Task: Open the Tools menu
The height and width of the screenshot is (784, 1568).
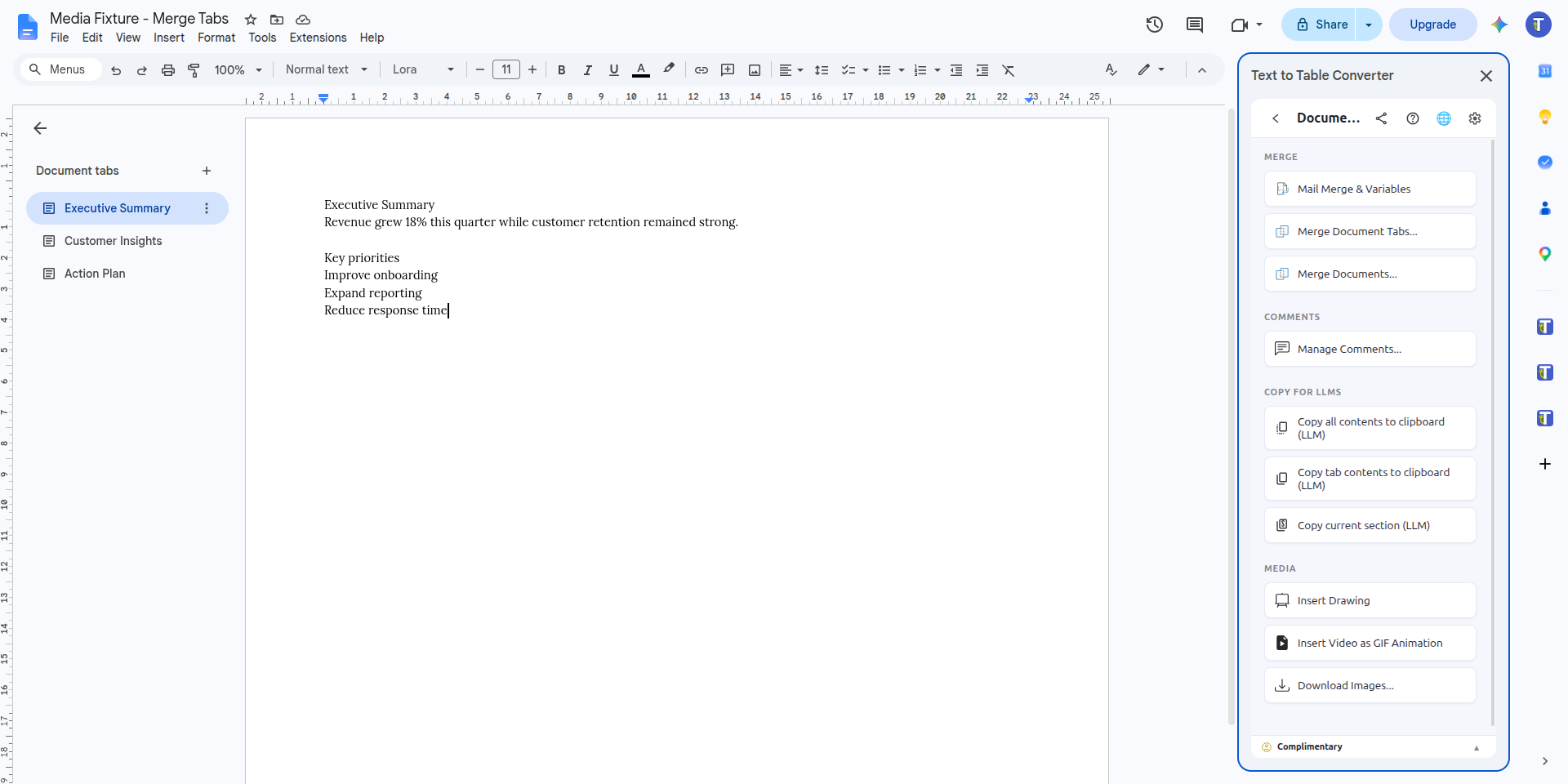Action: pyautogui.click(x=262, y=38)
